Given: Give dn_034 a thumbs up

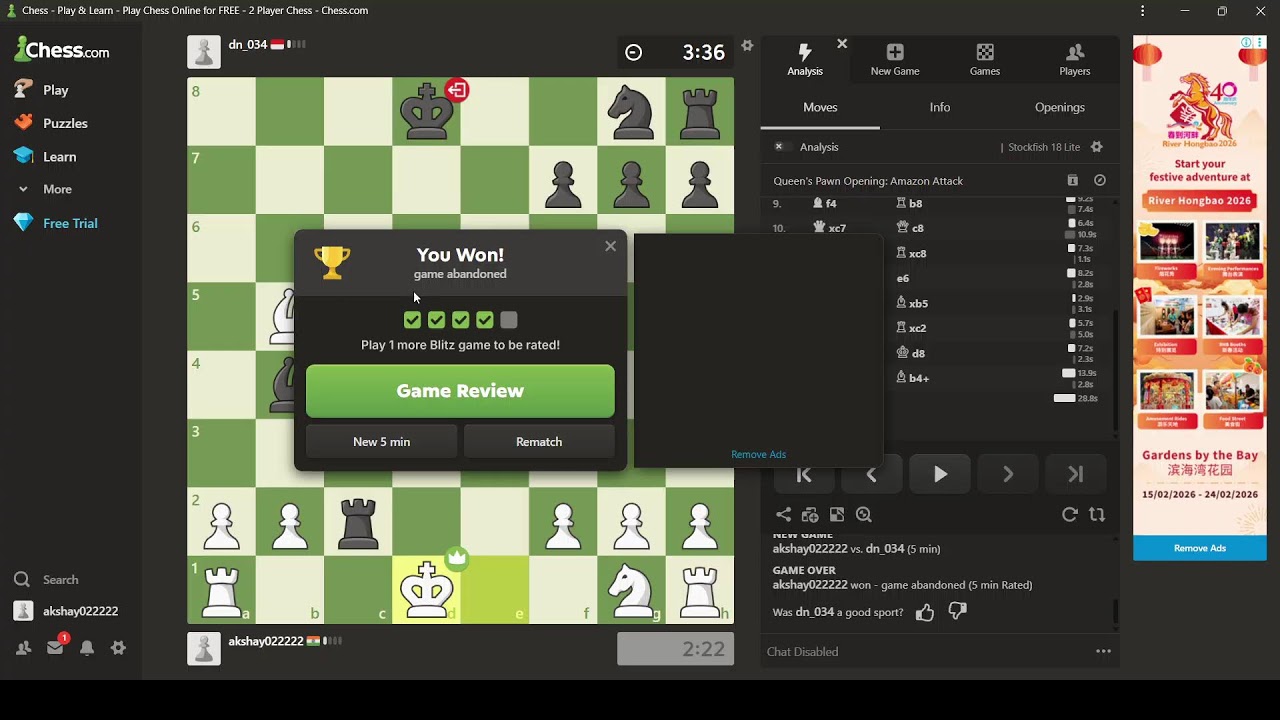Looking at the screenshot, I should (925, 612).
